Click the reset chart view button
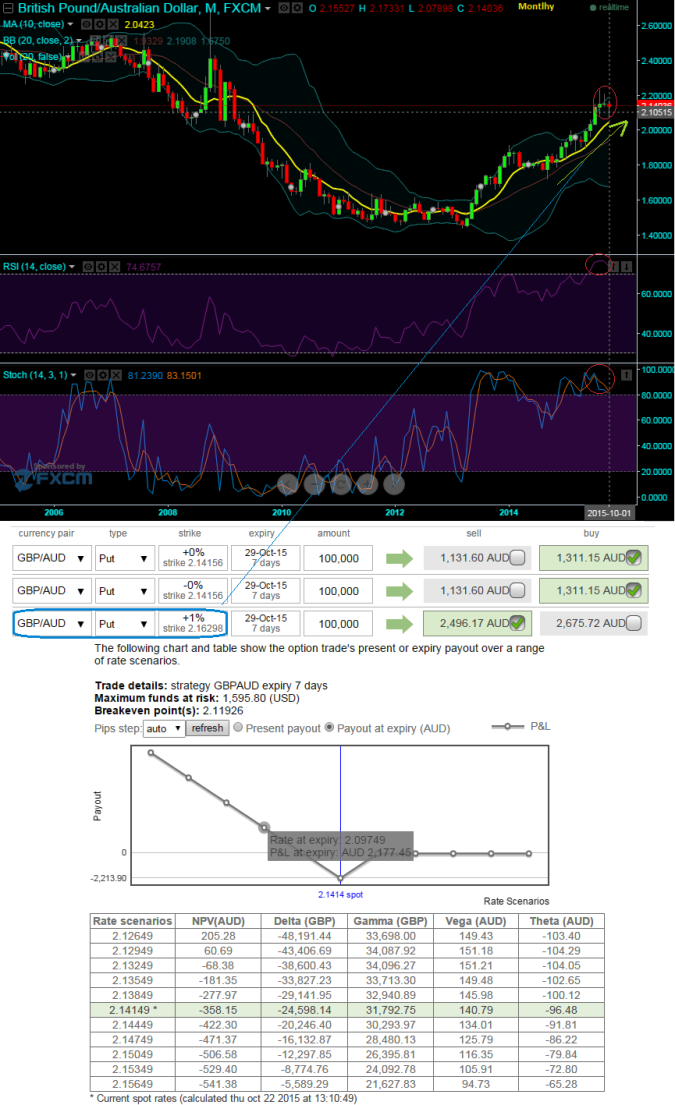This screenshot has width=675, height=1105. click(x=341, y=484)
